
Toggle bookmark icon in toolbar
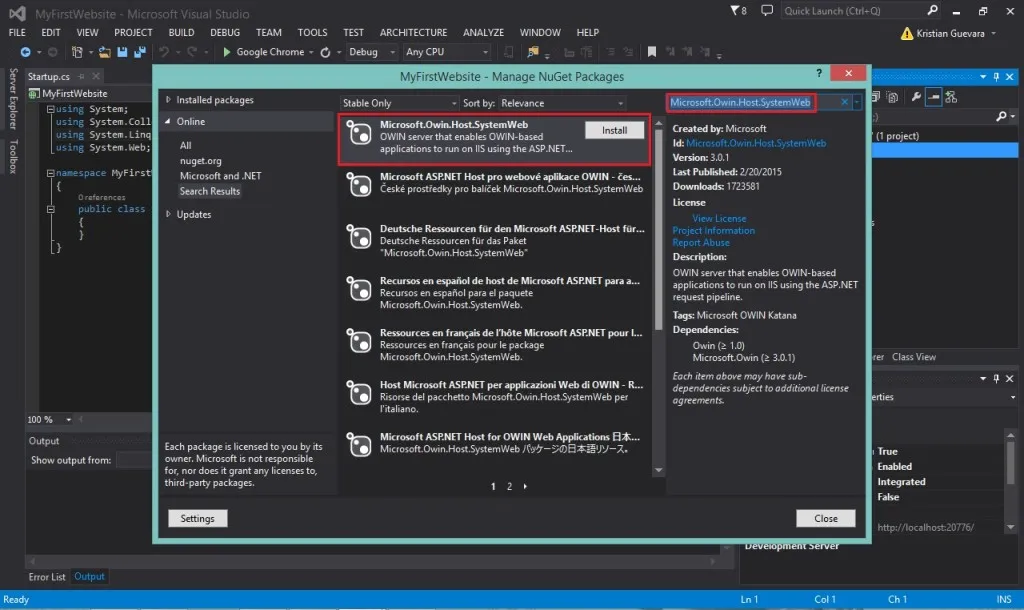tap(652, 52)
